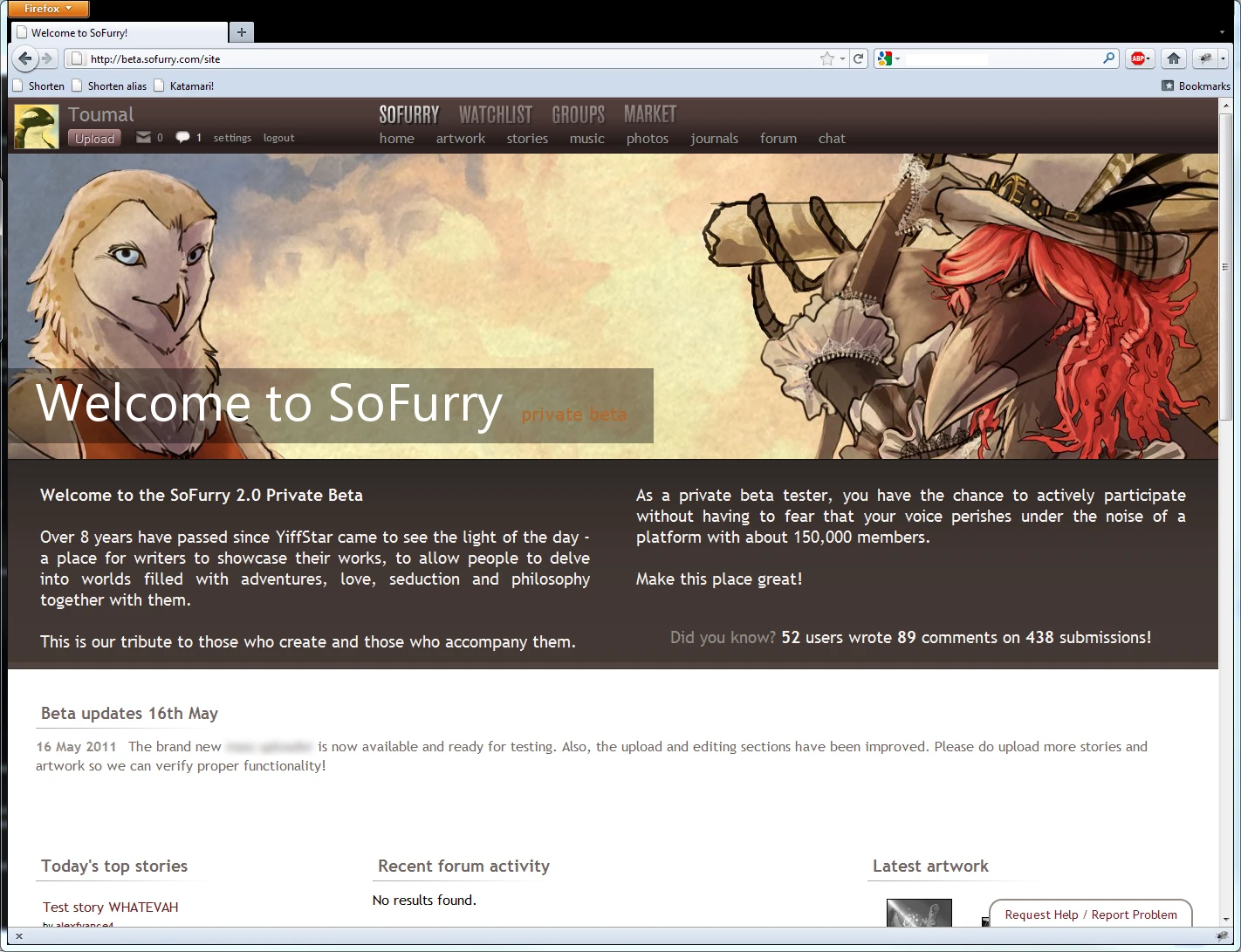
Task: Open the latest artwork thumbnail
Action: click(919, 913)
